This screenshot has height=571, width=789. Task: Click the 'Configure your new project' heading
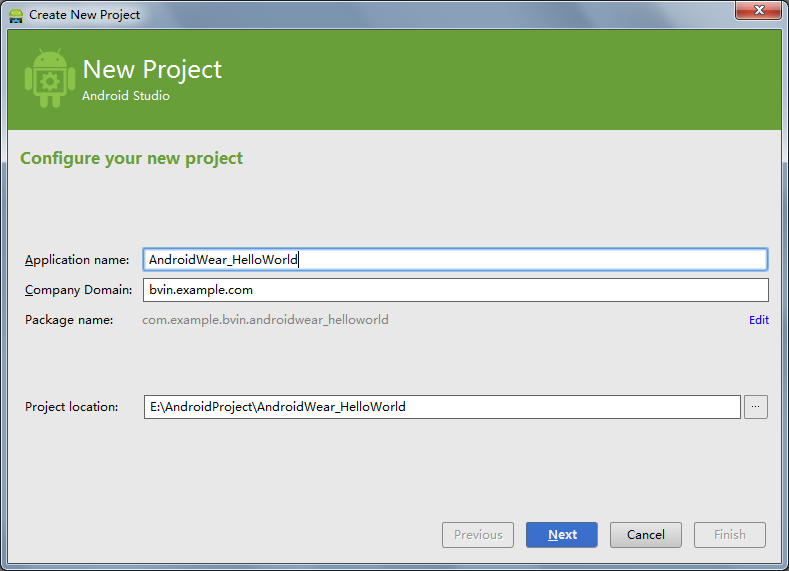pos(131,158)
